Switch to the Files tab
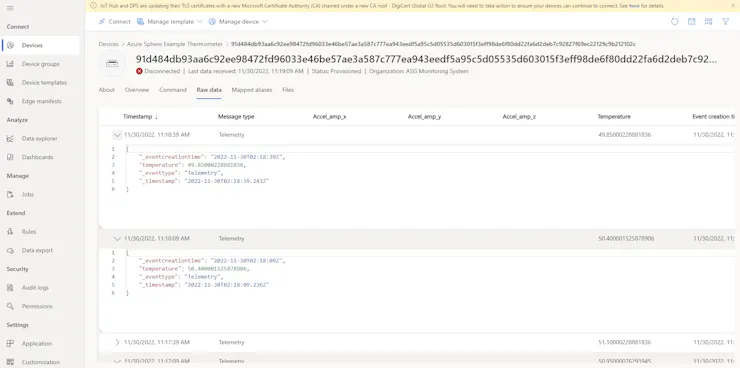The image size is (740, 368). tap(288, 90)
